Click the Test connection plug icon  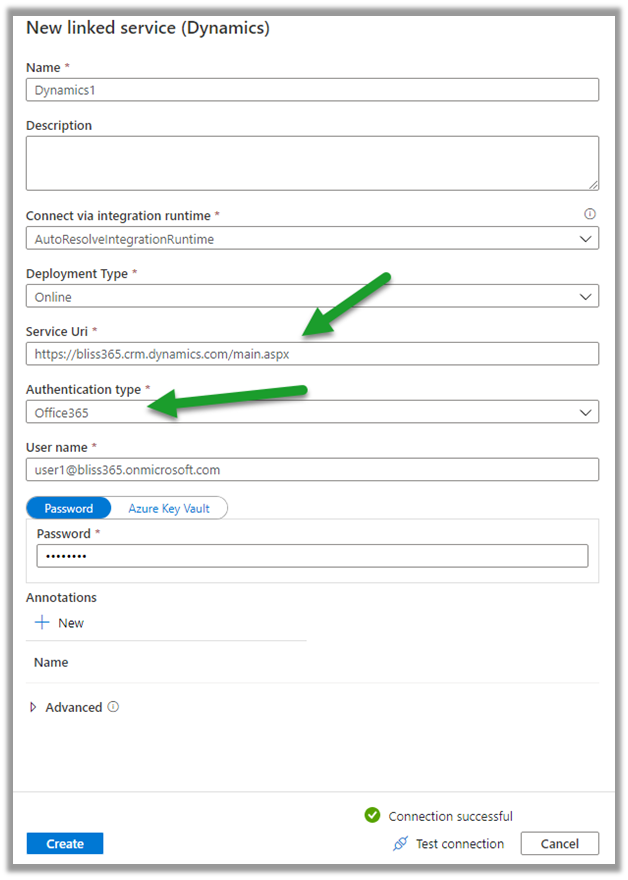(x=401, y=844)
